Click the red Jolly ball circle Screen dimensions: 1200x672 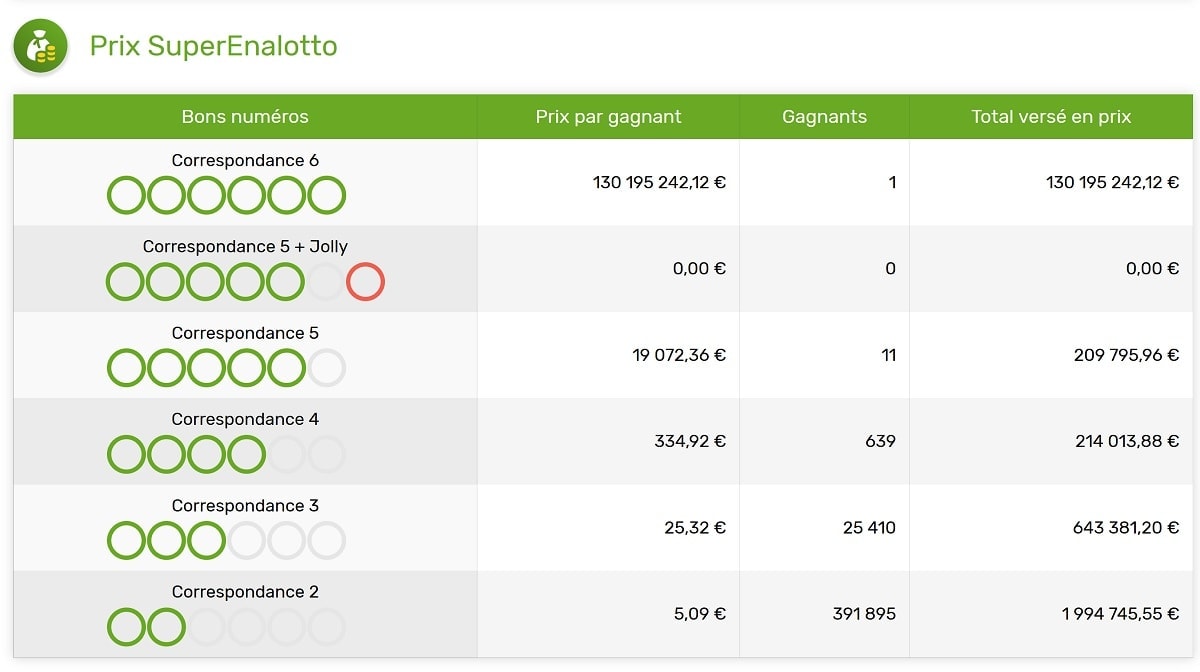[x=365, y=282]
